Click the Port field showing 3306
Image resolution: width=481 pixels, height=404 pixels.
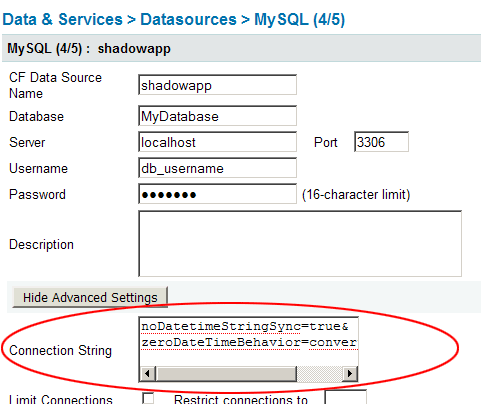pos(381,142)
